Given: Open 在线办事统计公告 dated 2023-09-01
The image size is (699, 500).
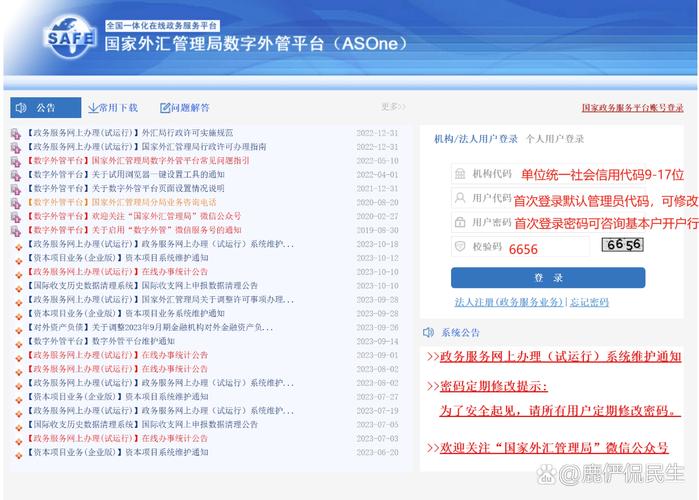Looking at the screenshot, I should 118,355.
